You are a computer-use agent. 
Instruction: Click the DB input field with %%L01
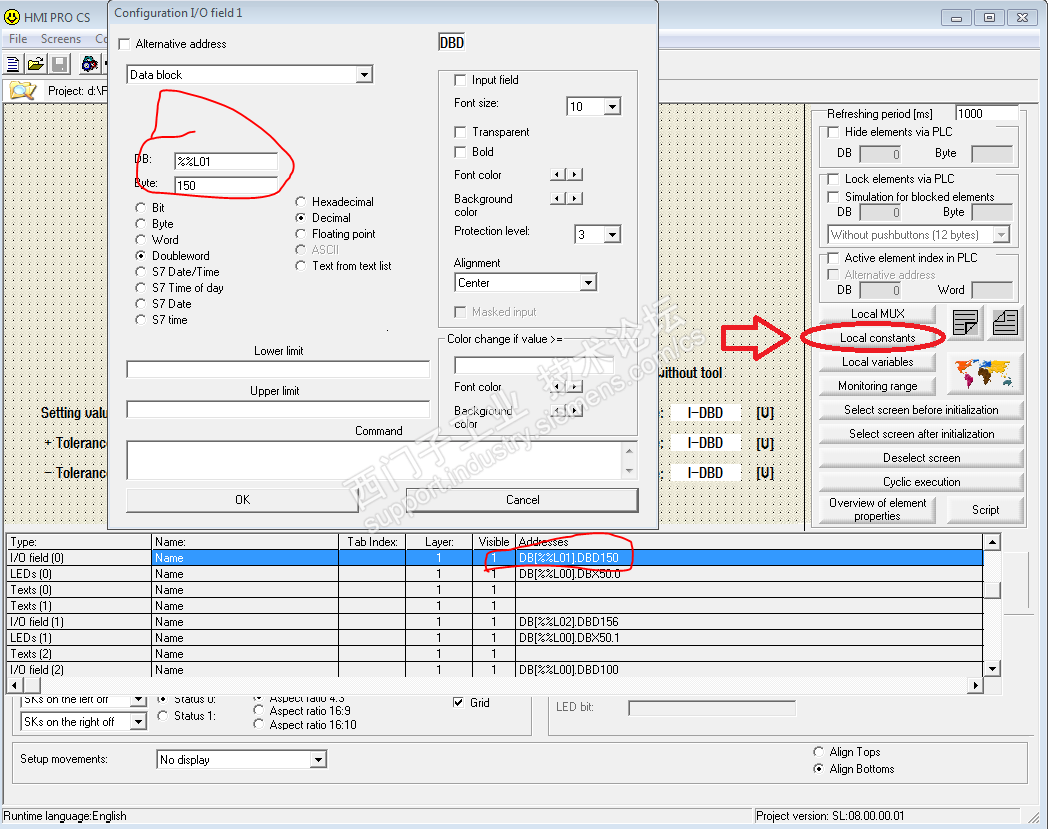[226, 161]
